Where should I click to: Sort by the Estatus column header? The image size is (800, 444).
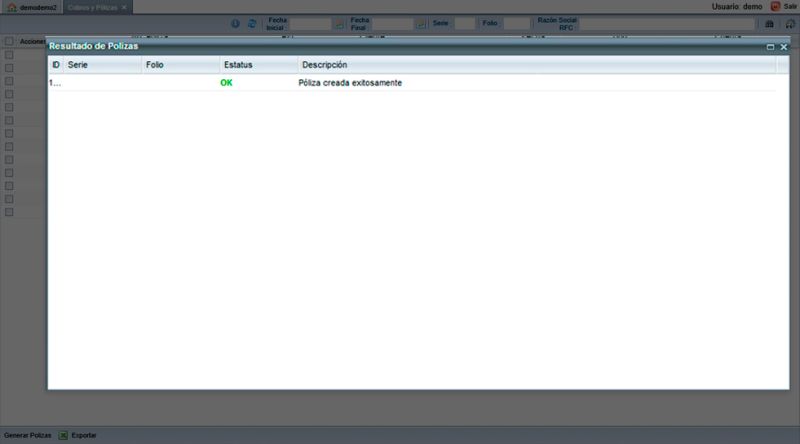tap(259, 65)
